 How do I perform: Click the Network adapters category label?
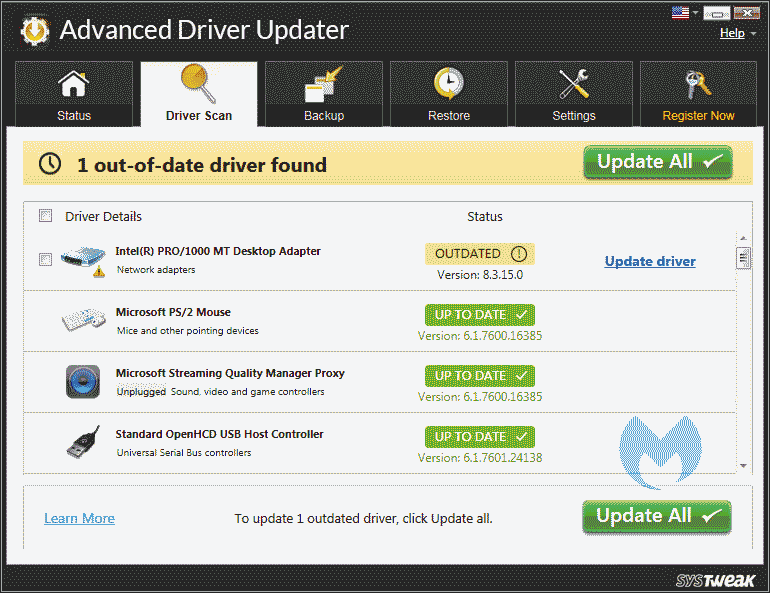click(x=156, y=270)
